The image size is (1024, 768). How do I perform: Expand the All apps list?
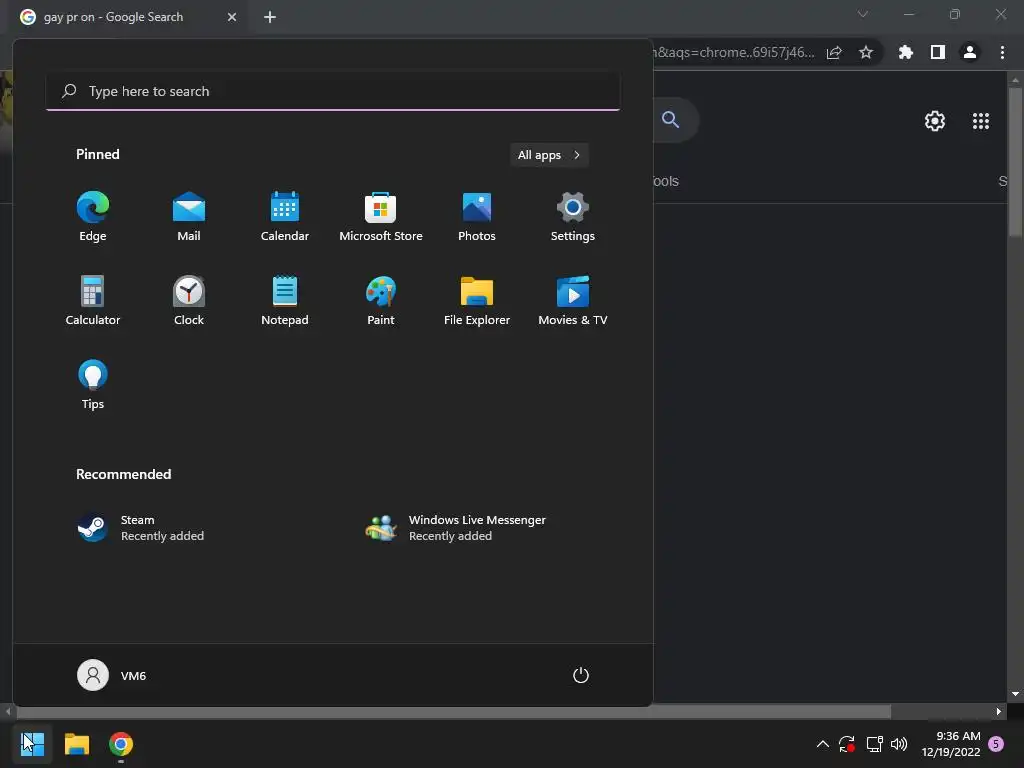tap(549, 155)
